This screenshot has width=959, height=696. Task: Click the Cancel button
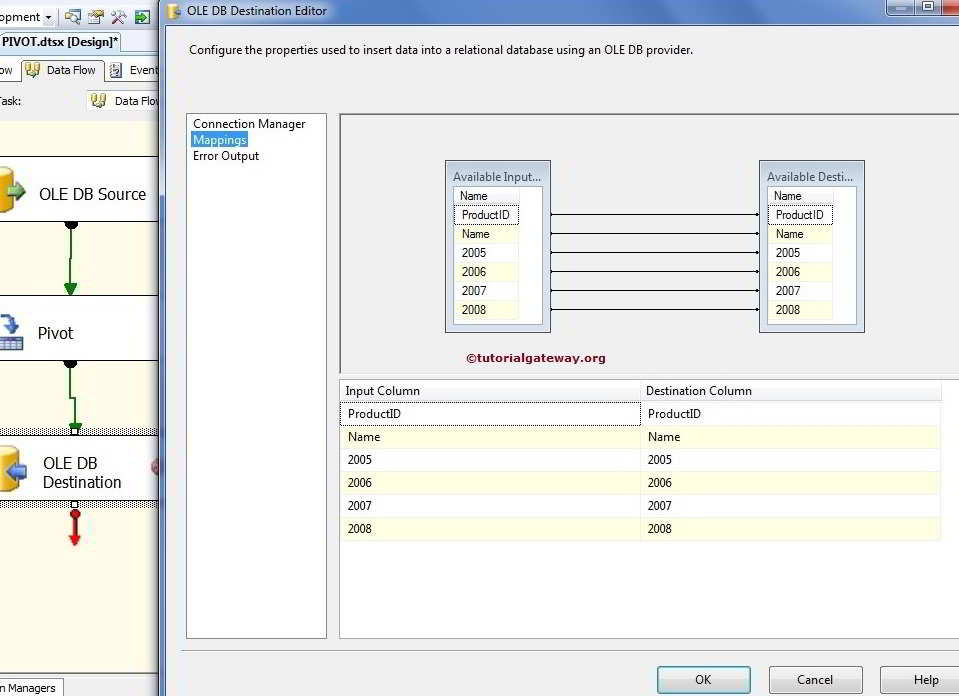815,680
